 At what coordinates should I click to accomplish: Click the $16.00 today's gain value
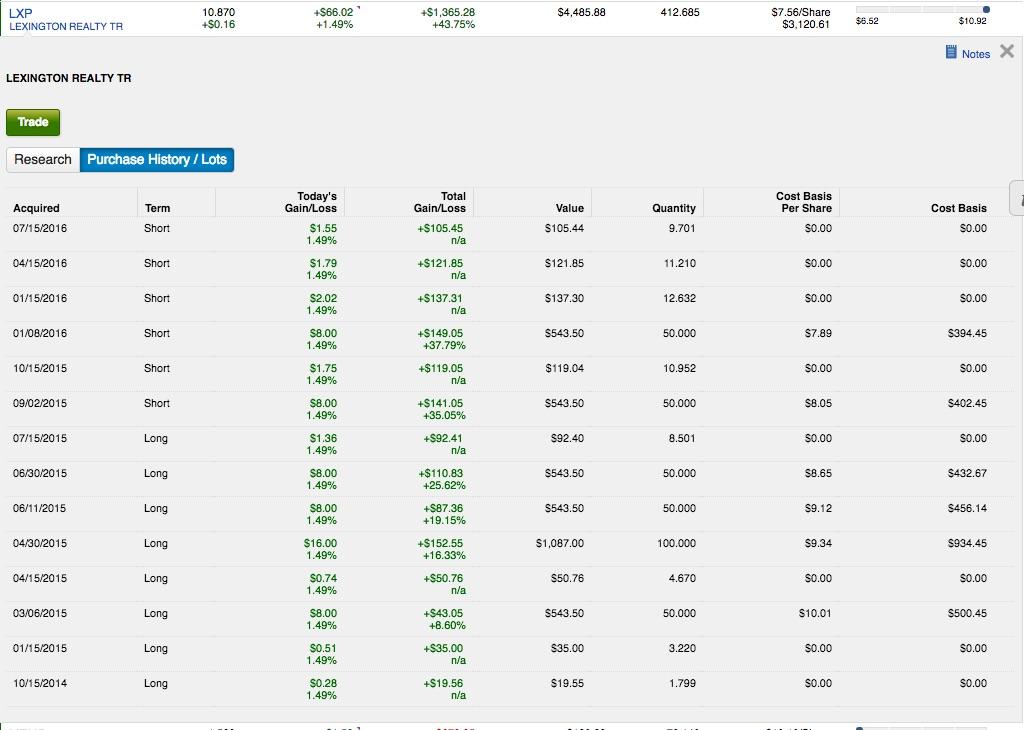coord(321,543)
